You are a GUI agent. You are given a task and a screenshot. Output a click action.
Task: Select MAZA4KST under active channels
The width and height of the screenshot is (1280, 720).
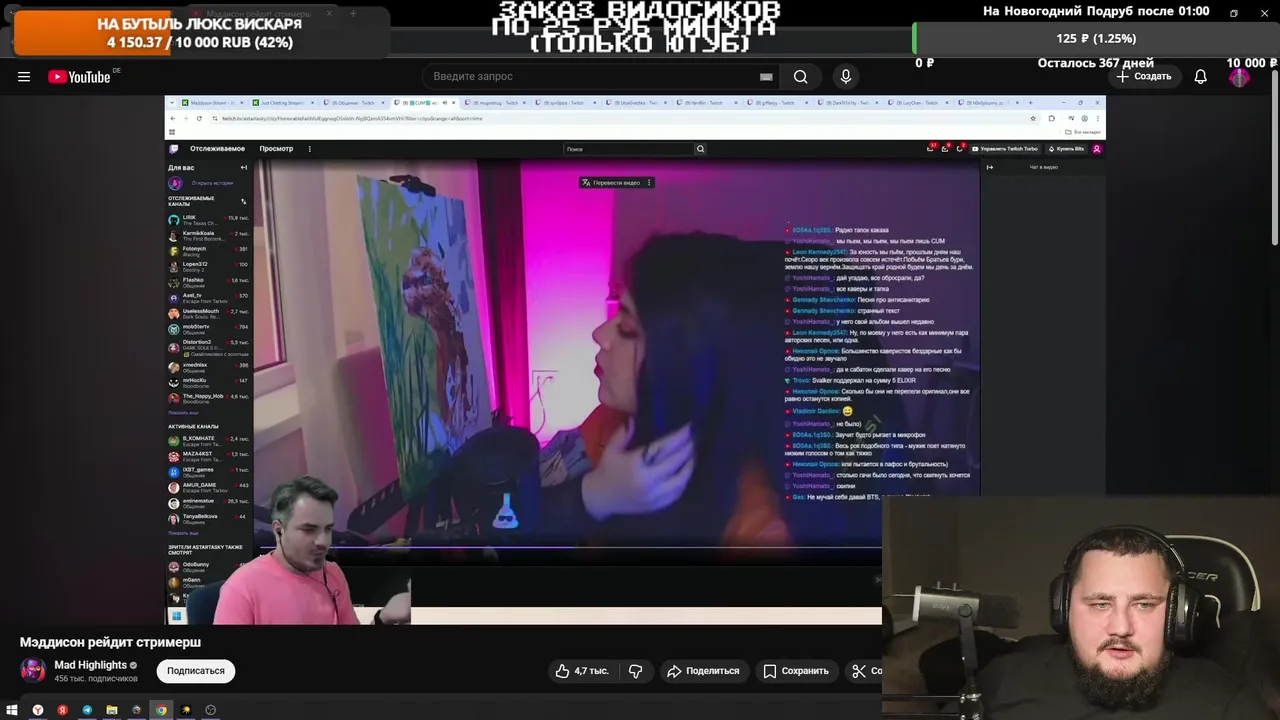(208, 455)
